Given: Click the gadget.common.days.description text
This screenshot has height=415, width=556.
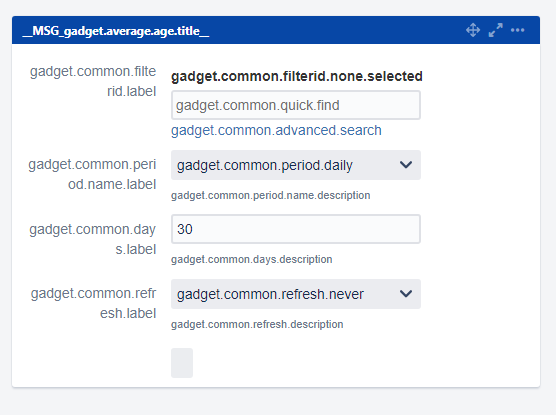Looking at the screenshot, I should click(251, 259).
